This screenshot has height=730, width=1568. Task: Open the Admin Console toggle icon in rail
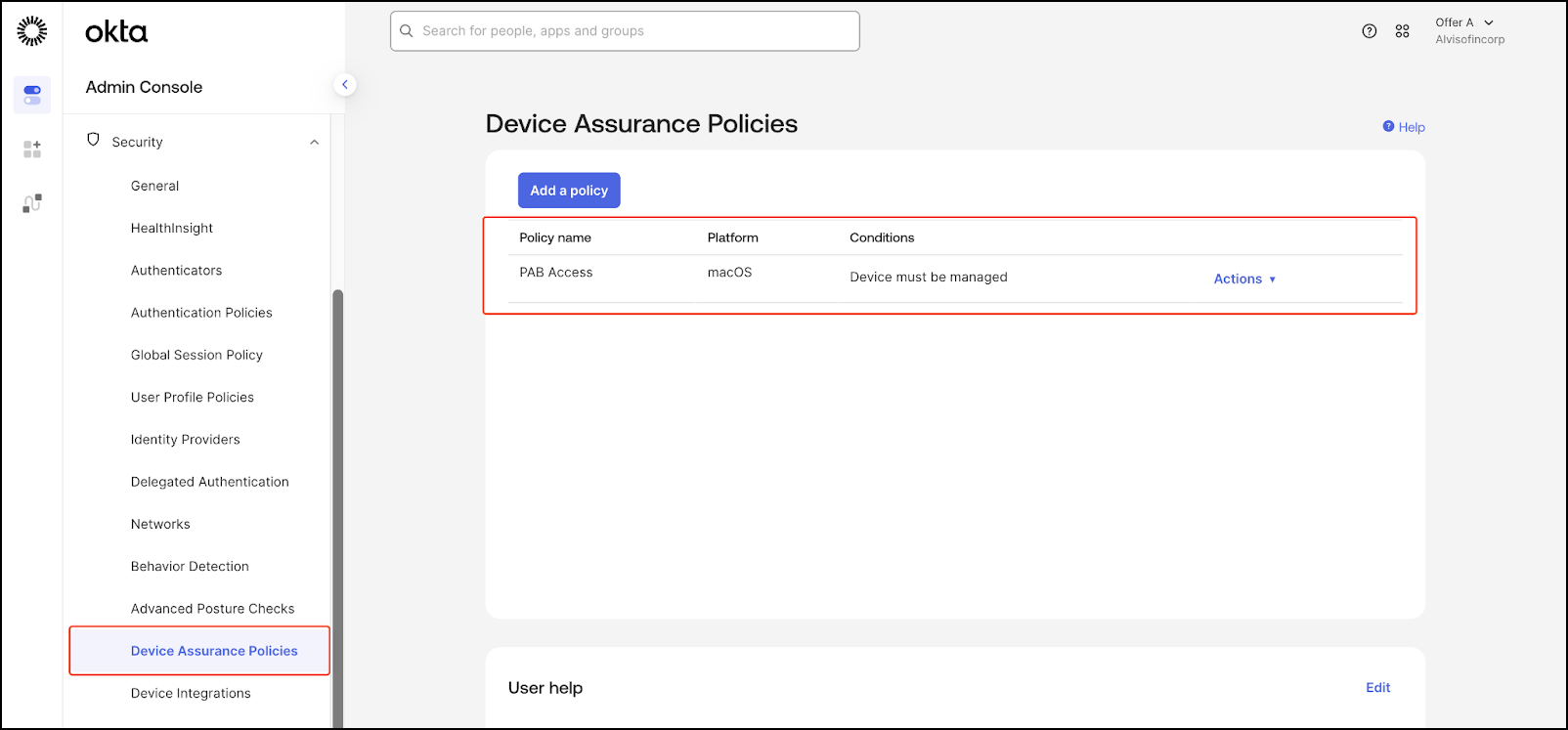tap(32, 95)
